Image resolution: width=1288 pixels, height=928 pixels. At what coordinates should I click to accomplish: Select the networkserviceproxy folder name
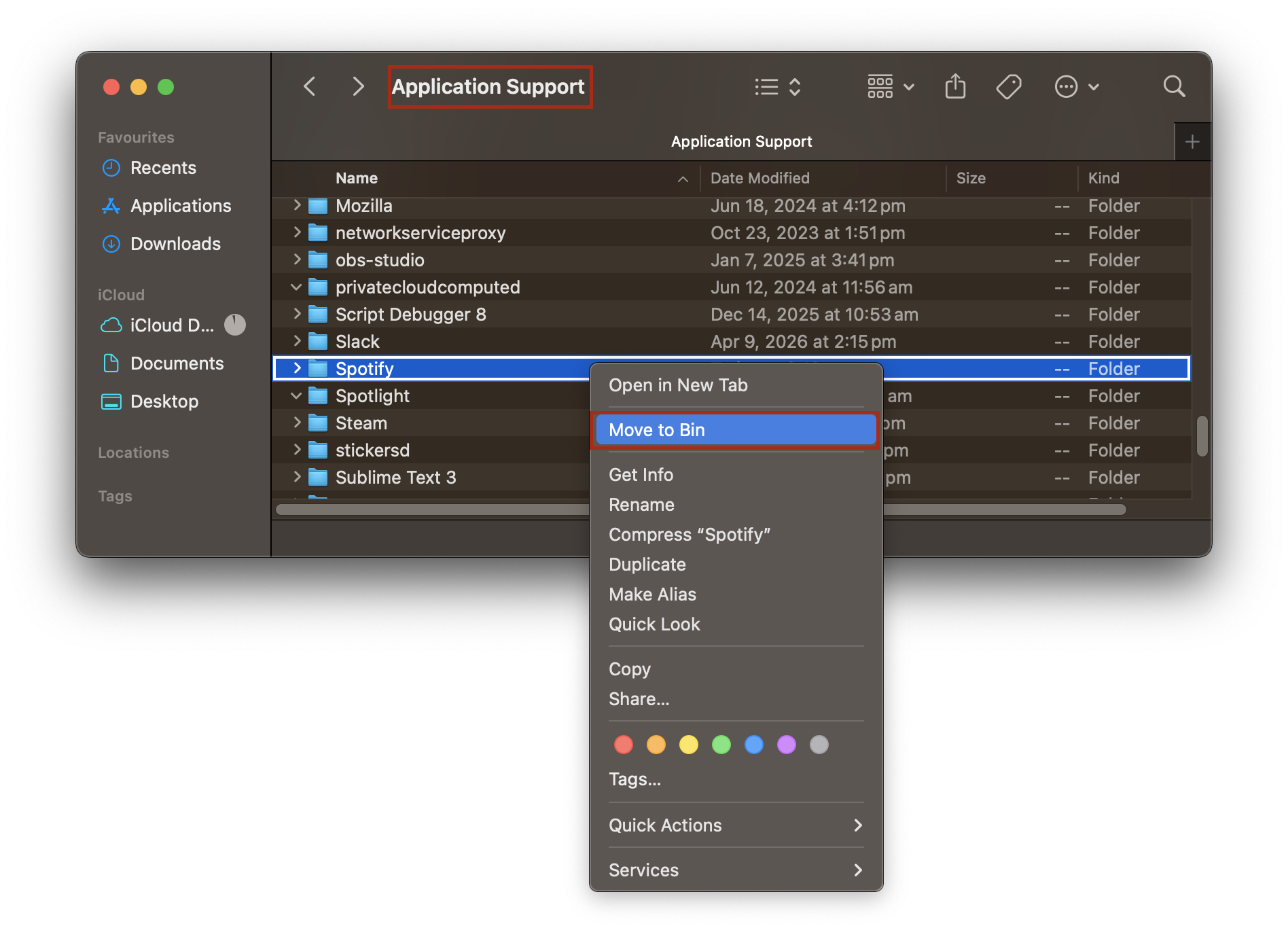point(421,233)
